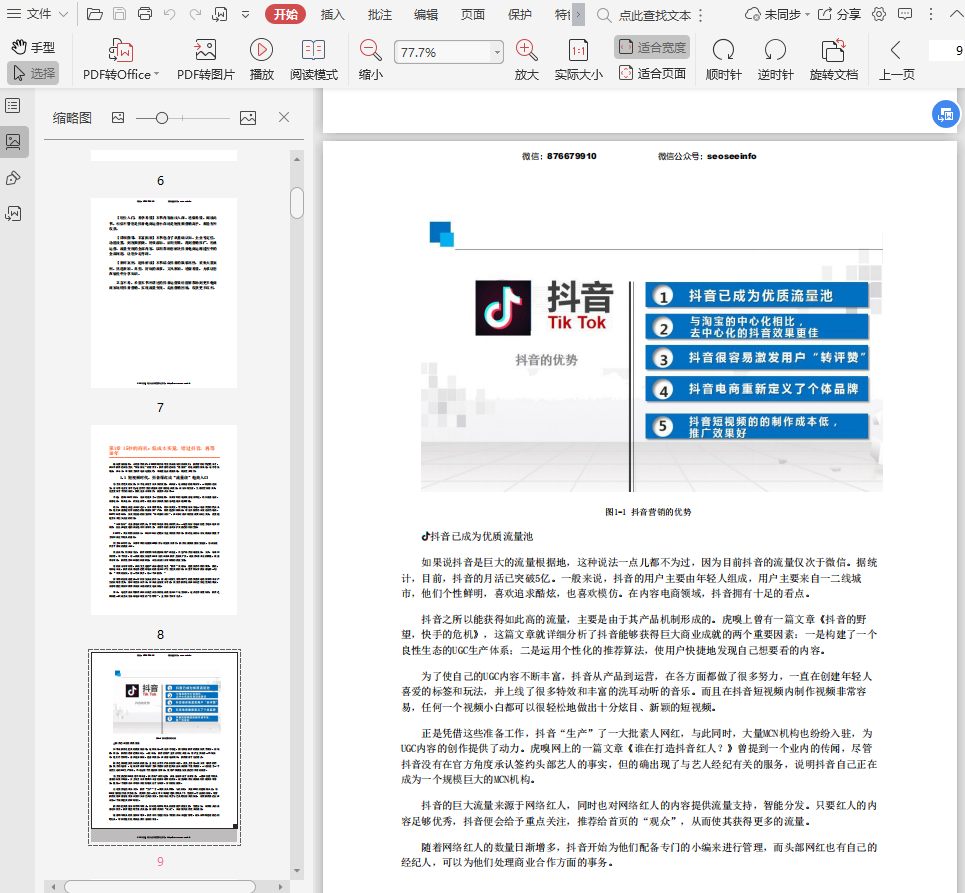965x893 pixels.
Task: Click thumbnail panel scroll down arrow
Action: click(x=297, y=871)
